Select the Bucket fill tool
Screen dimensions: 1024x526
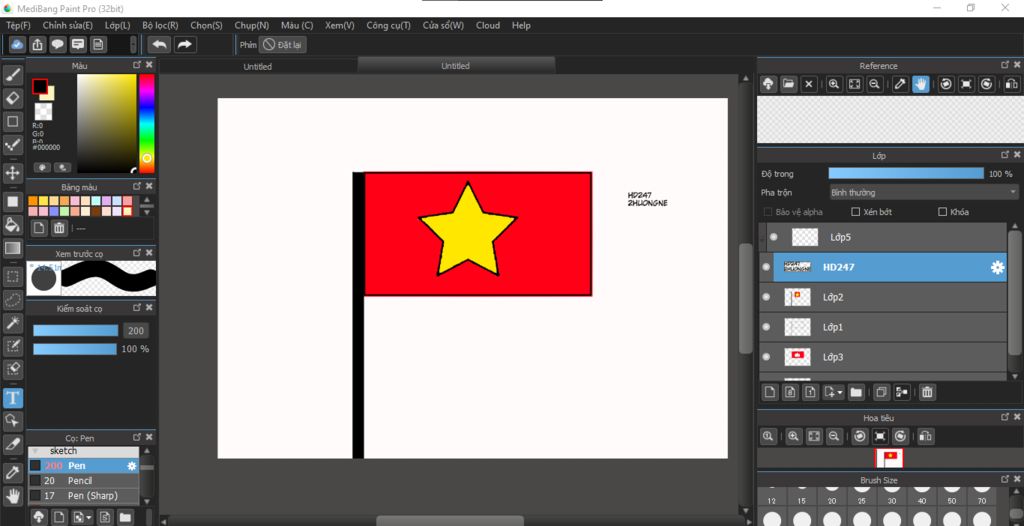(x=12, y=225)
